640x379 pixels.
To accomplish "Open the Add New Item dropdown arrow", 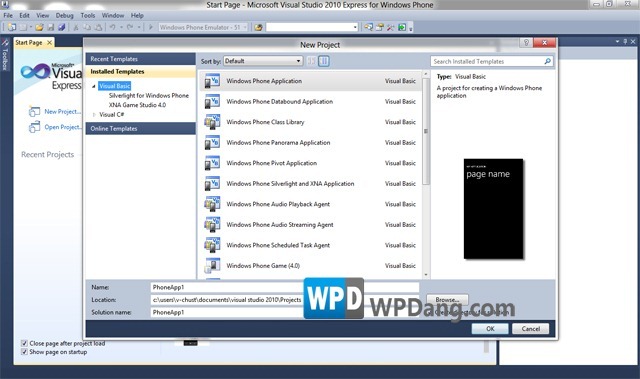I will 31,27.
